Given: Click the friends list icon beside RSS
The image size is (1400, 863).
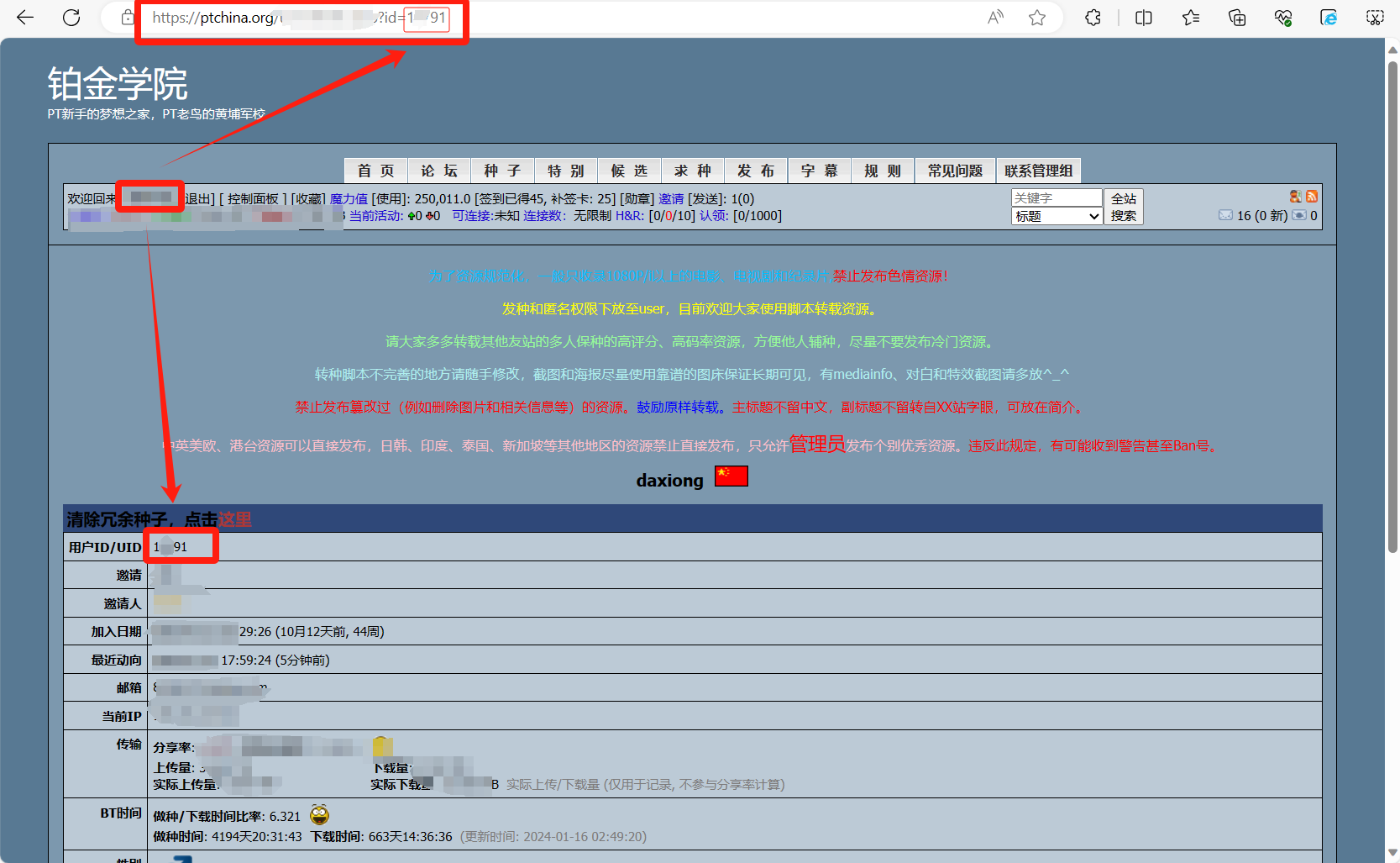Looking at the screenshot, I should [1296, 197].
